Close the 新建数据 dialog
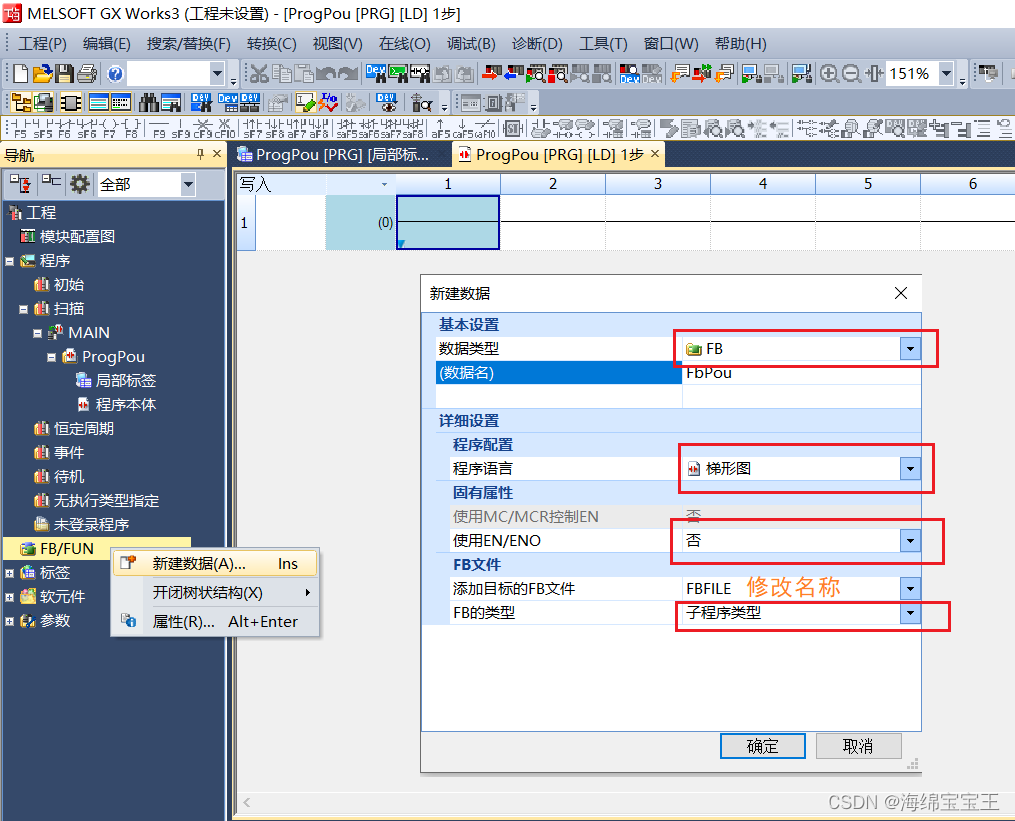The image size is (1015, 821). coord(900,293)
